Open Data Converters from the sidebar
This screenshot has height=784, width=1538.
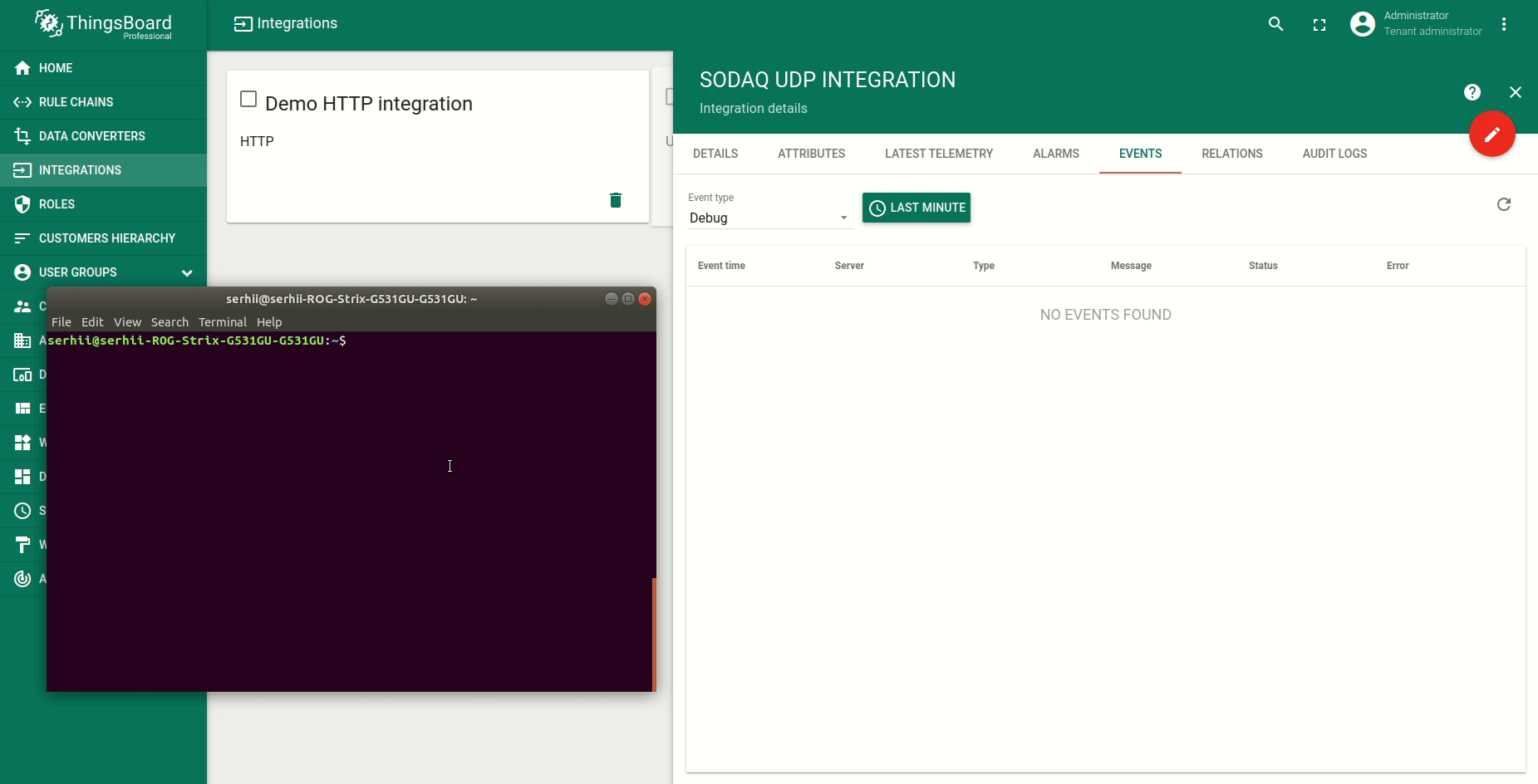91,136
